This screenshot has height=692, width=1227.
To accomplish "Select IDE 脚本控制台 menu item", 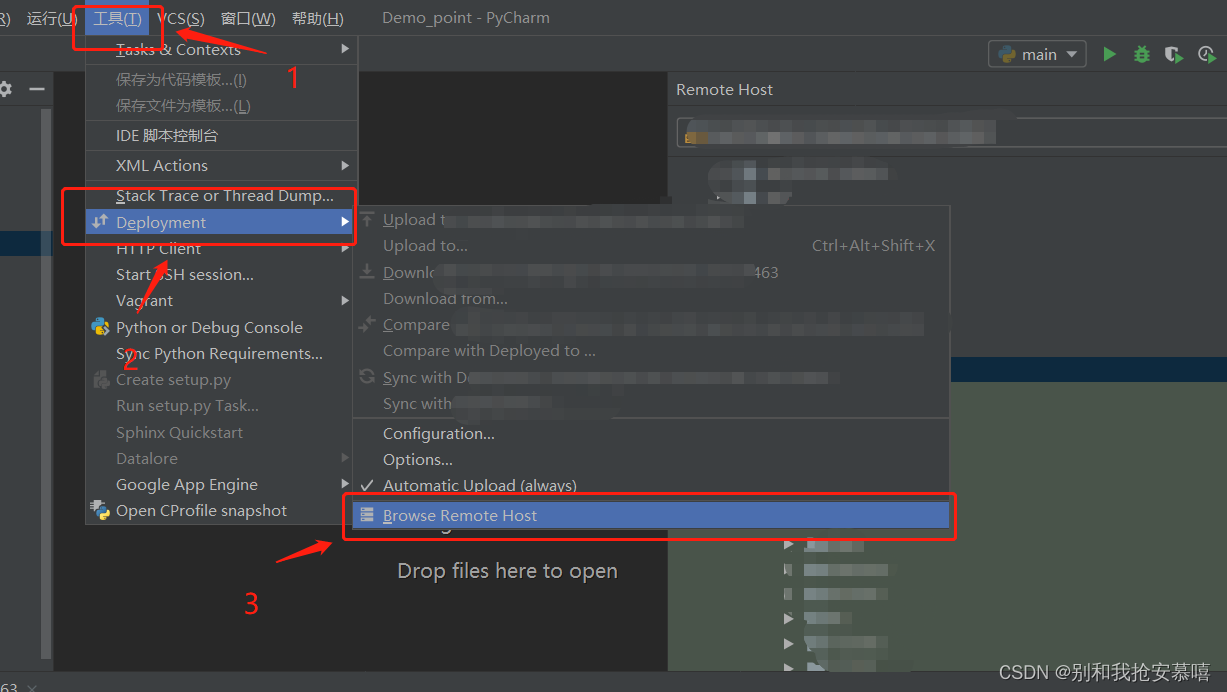I will pyautogui.click(x=221, y=135).
